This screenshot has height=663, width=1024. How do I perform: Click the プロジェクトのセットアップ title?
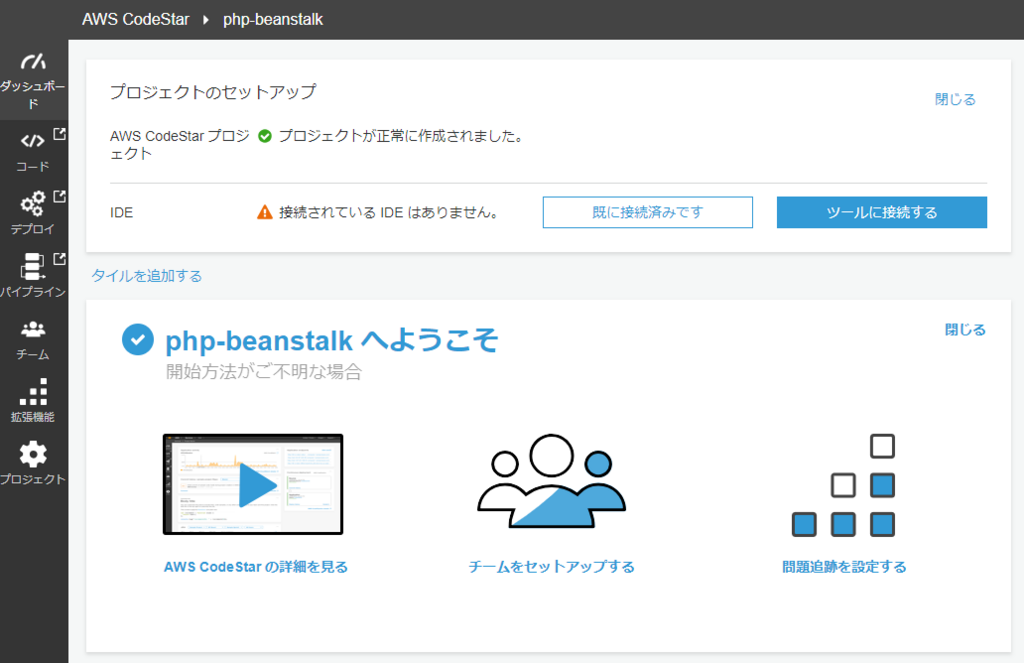(213, 92)
